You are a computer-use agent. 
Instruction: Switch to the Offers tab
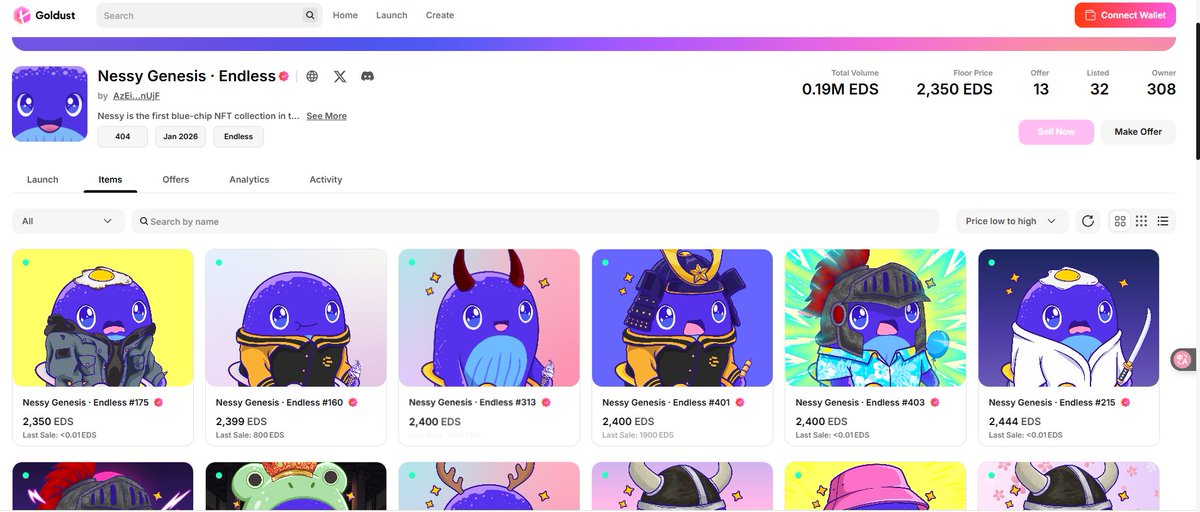176,180
